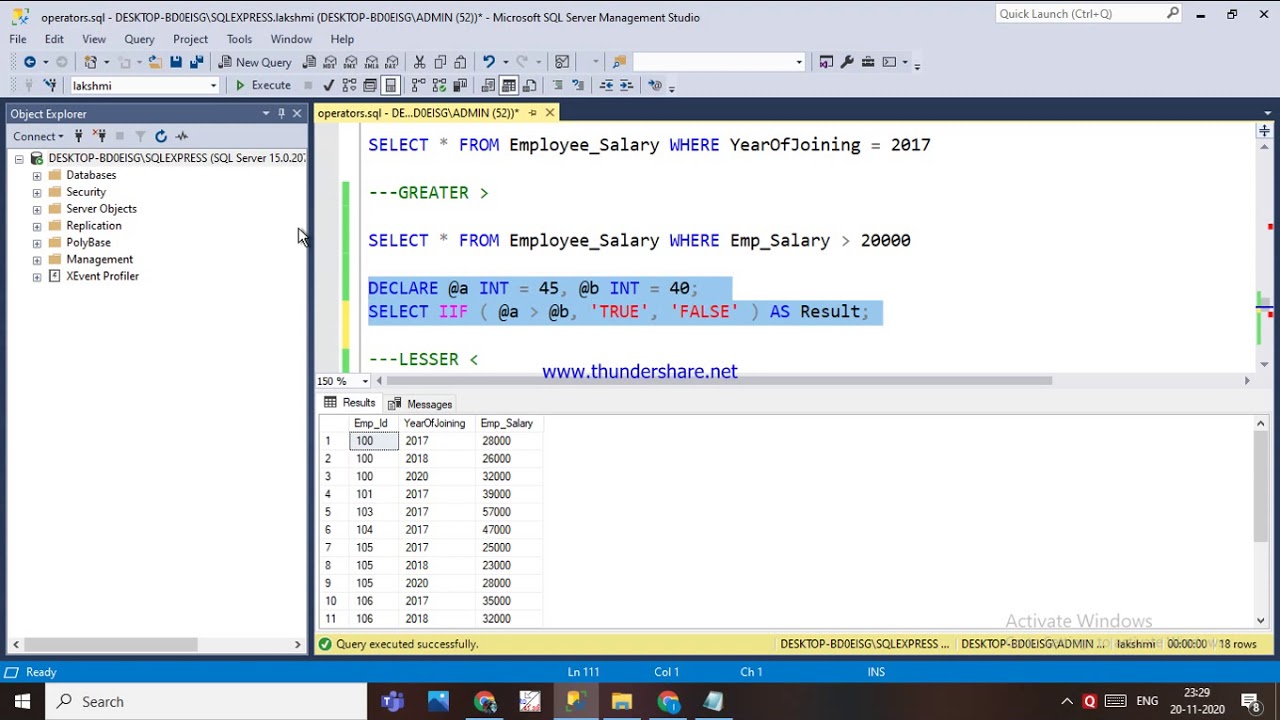Expand the Server Objects node
This screenshot has height=720, width=1280.
[37, 209]
